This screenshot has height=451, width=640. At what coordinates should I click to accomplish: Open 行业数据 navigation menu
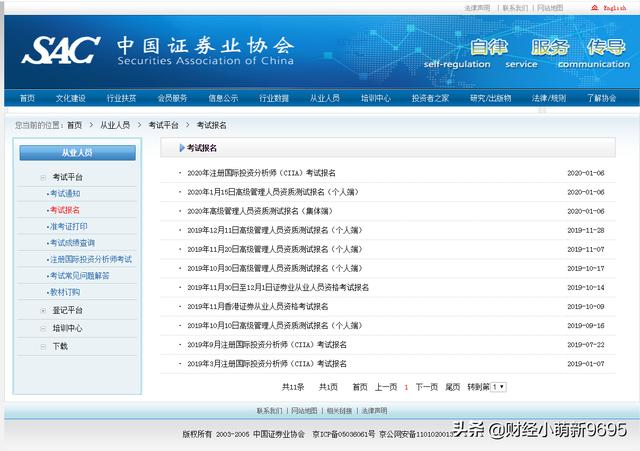click(274, 98)
